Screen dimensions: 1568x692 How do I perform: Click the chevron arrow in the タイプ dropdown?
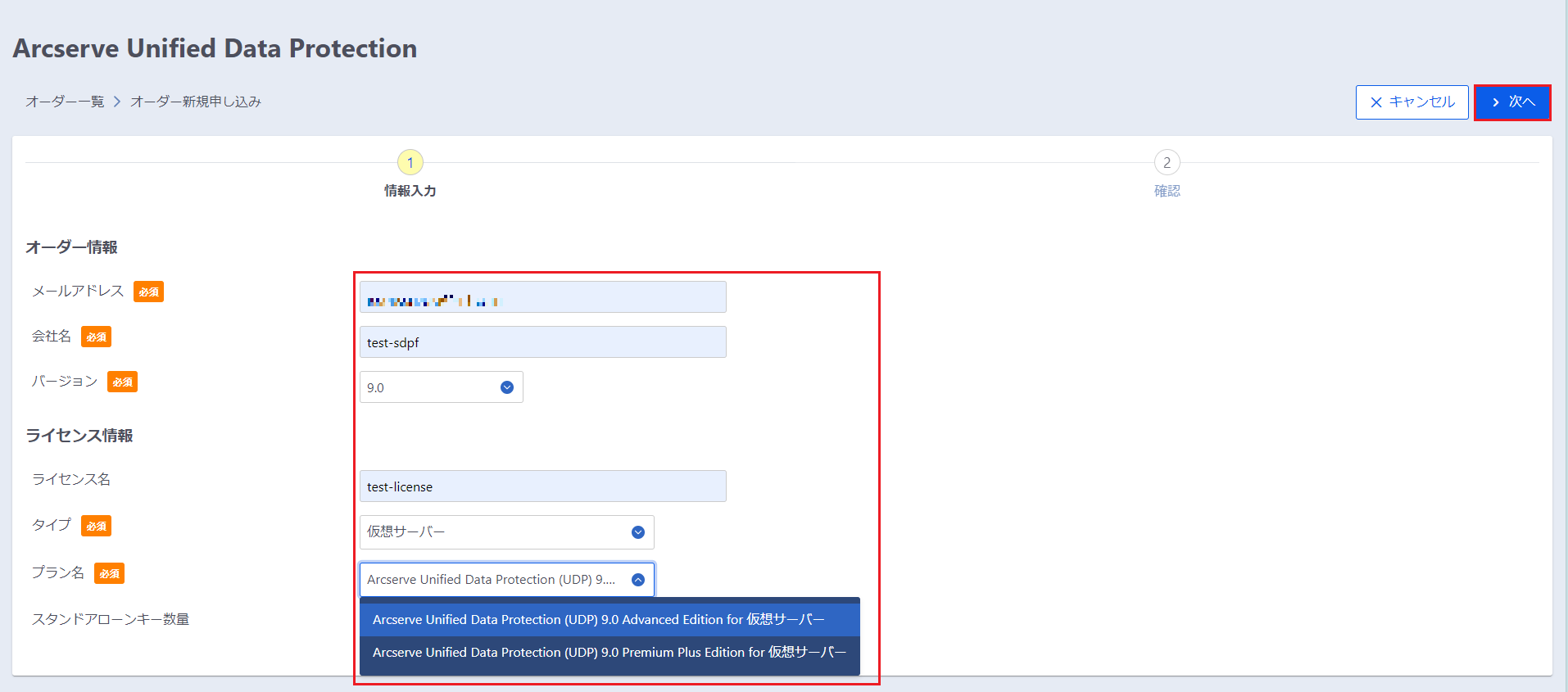click(638, 532)
